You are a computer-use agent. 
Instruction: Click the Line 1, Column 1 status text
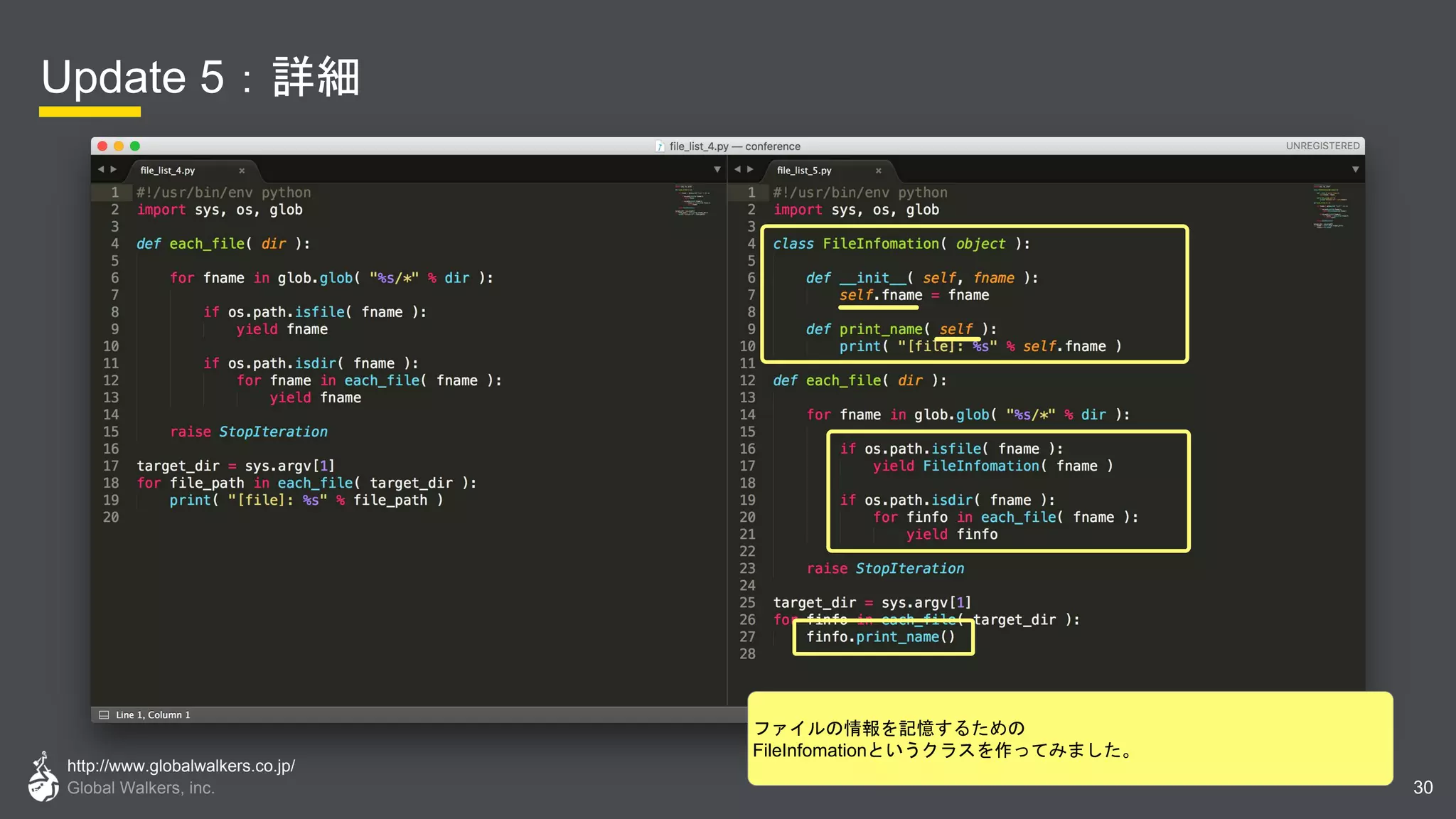153,715
